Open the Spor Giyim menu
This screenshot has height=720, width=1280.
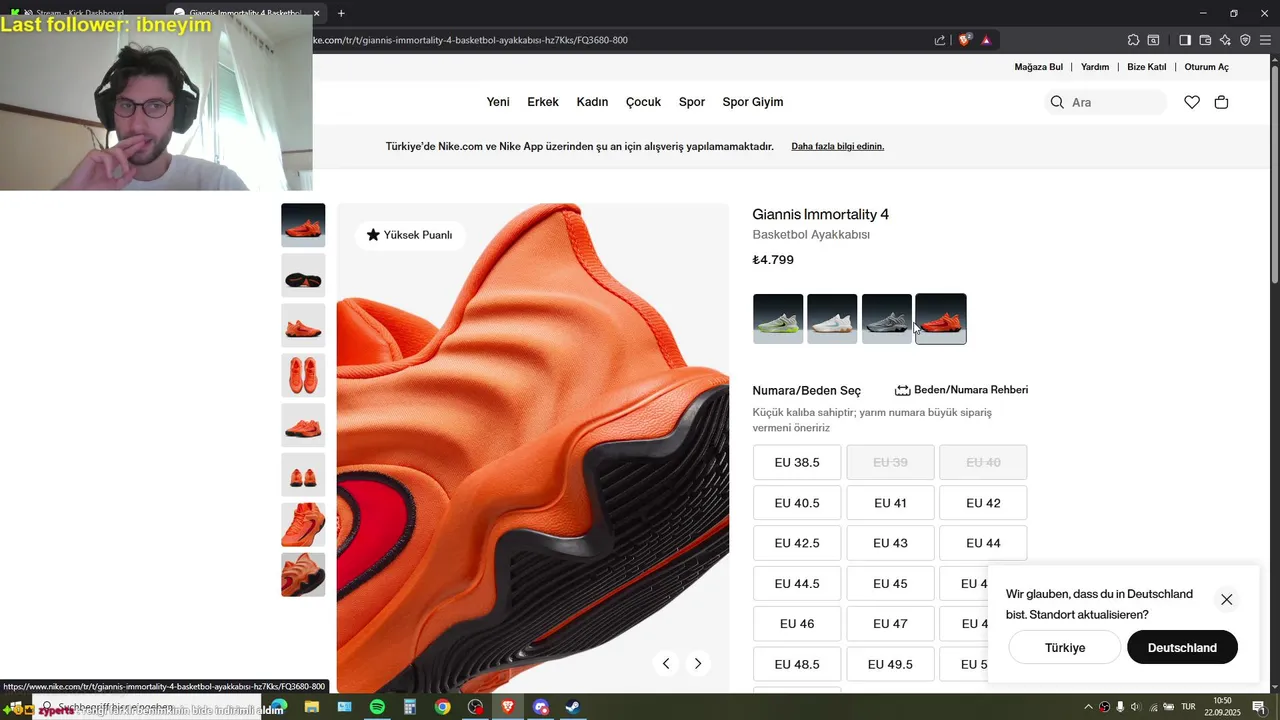(x=753, y=102)
